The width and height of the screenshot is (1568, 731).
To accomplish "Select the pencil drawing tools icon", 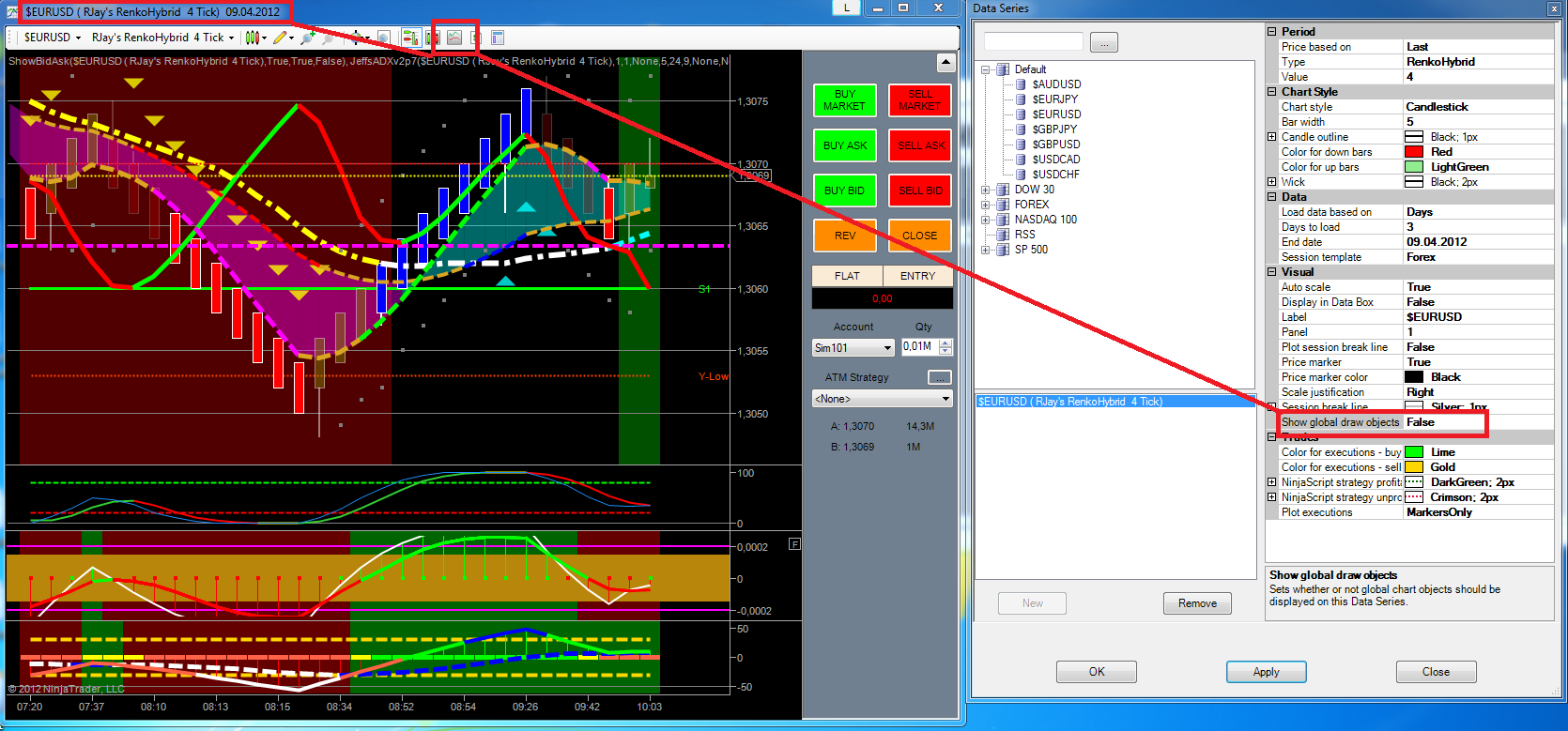I will point(280,38).
